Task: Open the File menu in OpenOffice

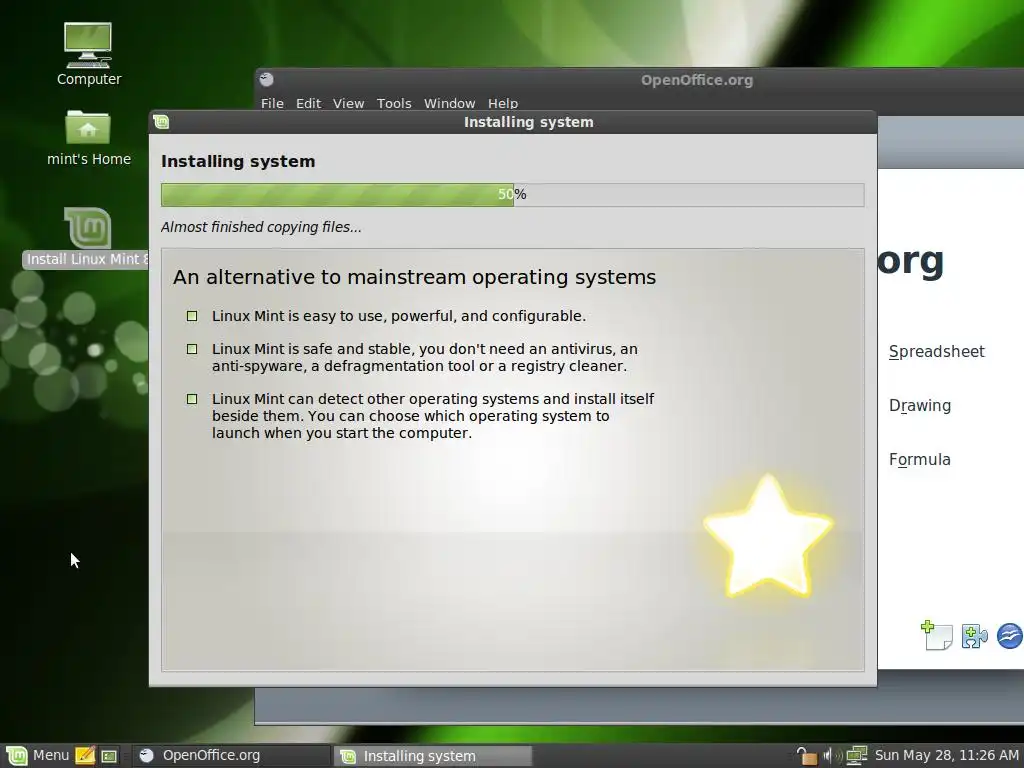Action: (x=272, y=103)
